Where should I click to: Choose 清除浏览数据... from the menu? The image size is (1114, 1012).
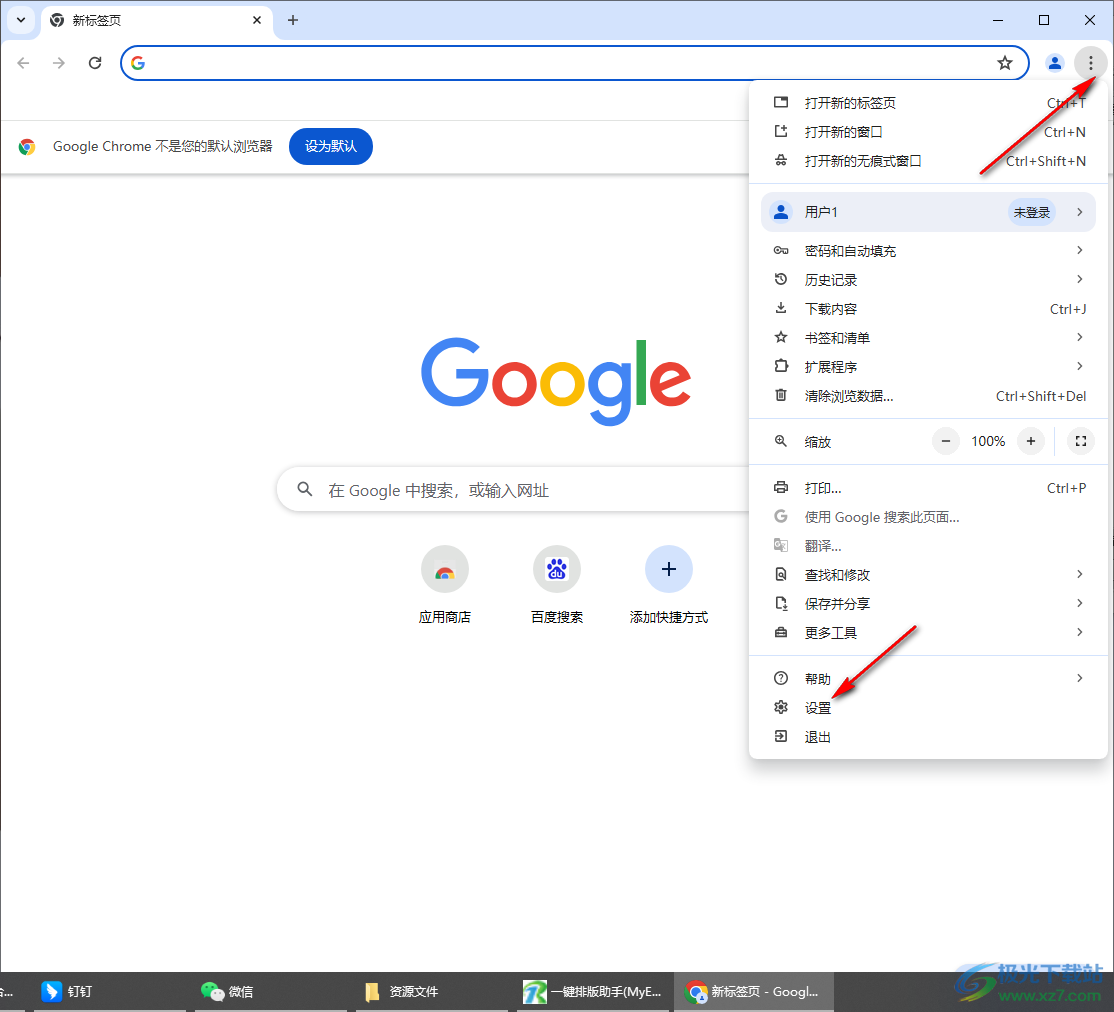(x=928, y=396)
